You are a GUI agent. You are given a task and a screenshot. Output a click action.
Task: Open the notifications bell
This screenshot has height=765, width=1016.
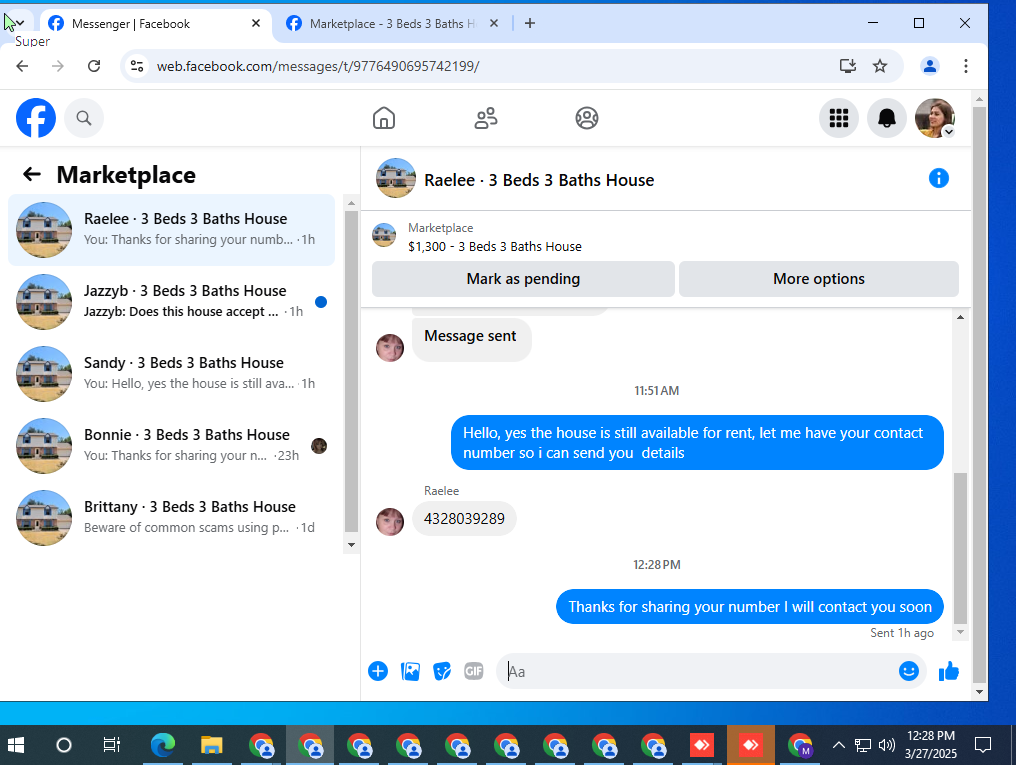[x=886, y=118]
